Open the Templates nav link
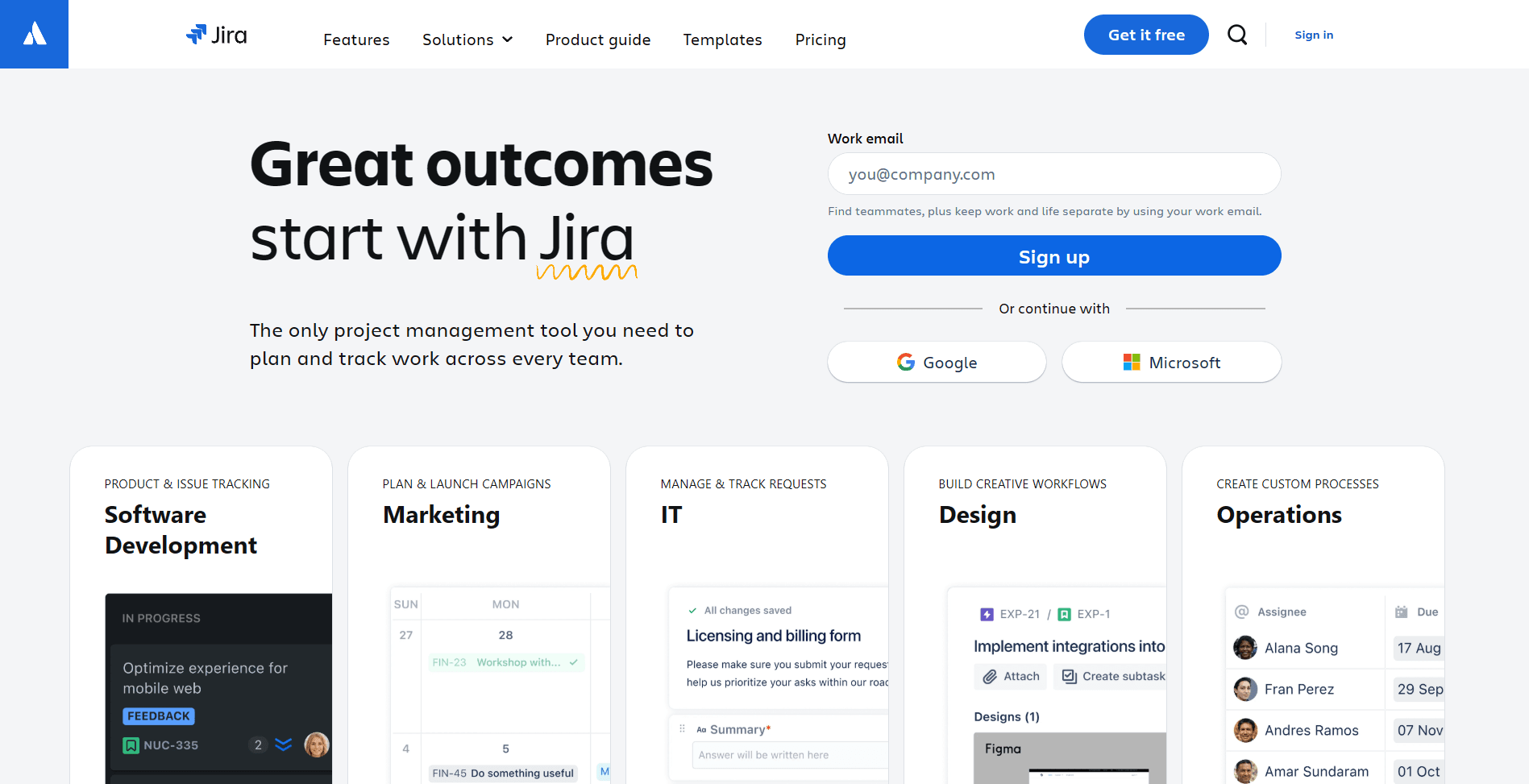 [722, 39]
